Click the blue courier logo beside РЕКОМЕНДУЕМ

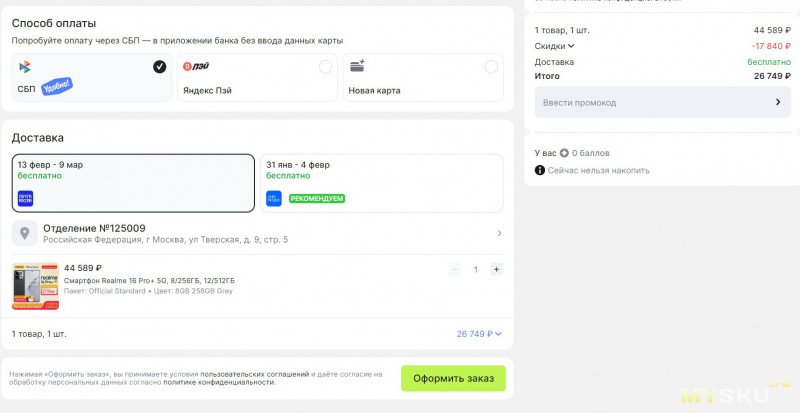(x=274, y=198)
